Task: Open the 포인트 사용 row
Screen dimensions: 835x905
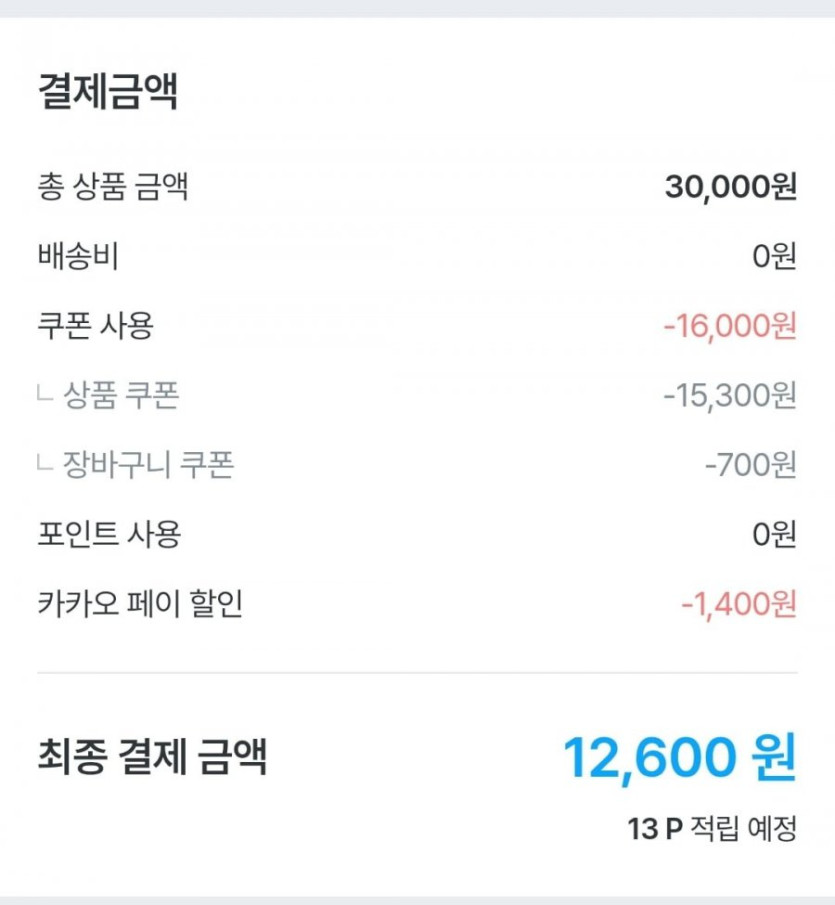Action: pyautogui.click(x=108, y=535)
